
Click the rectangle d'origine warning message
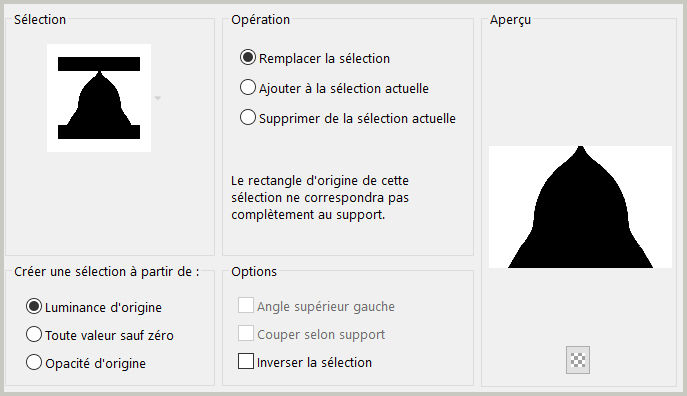tap(320, 198)
